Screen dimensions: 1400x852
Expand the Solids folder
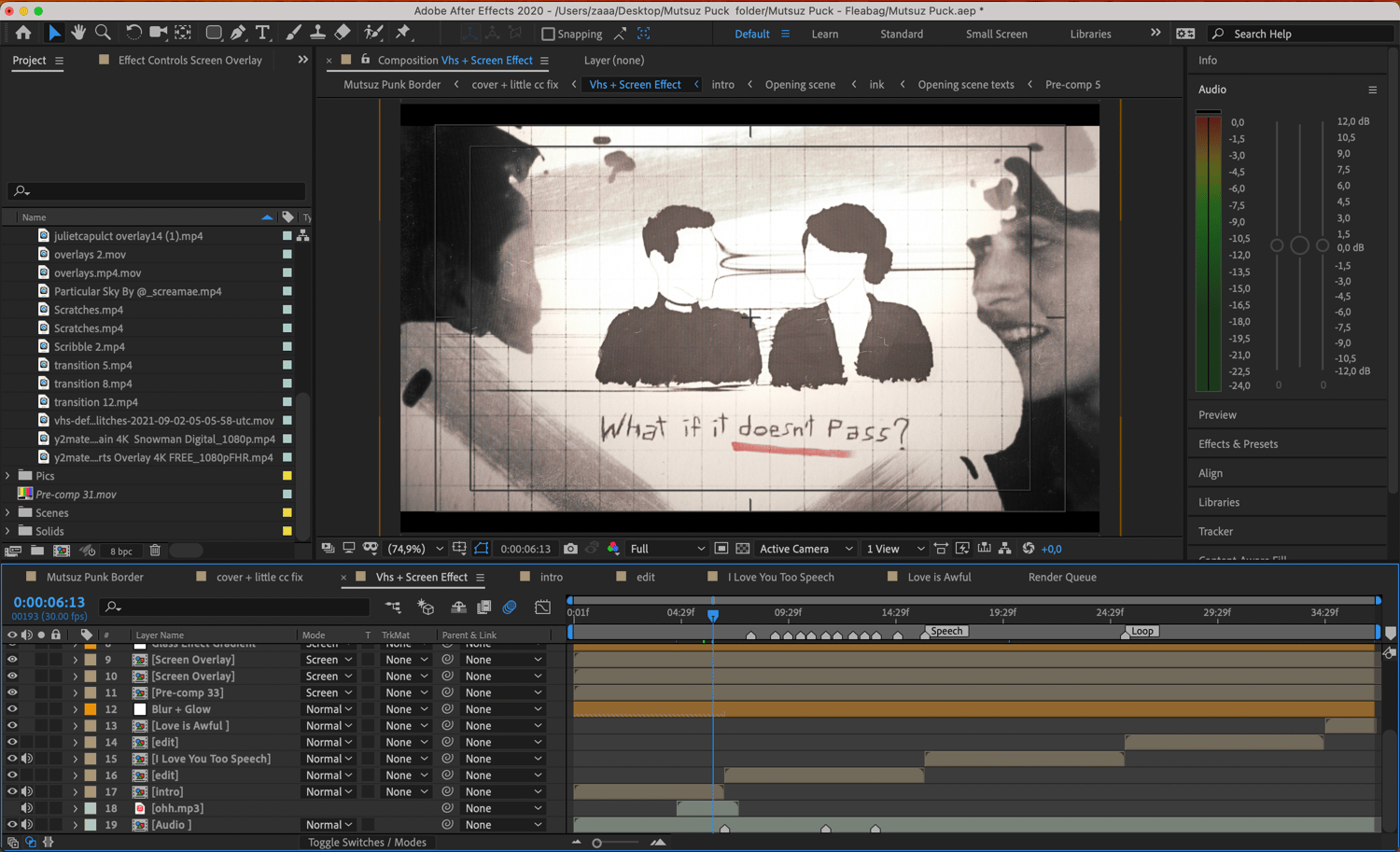pyautogui.click(x=8, y=531)
